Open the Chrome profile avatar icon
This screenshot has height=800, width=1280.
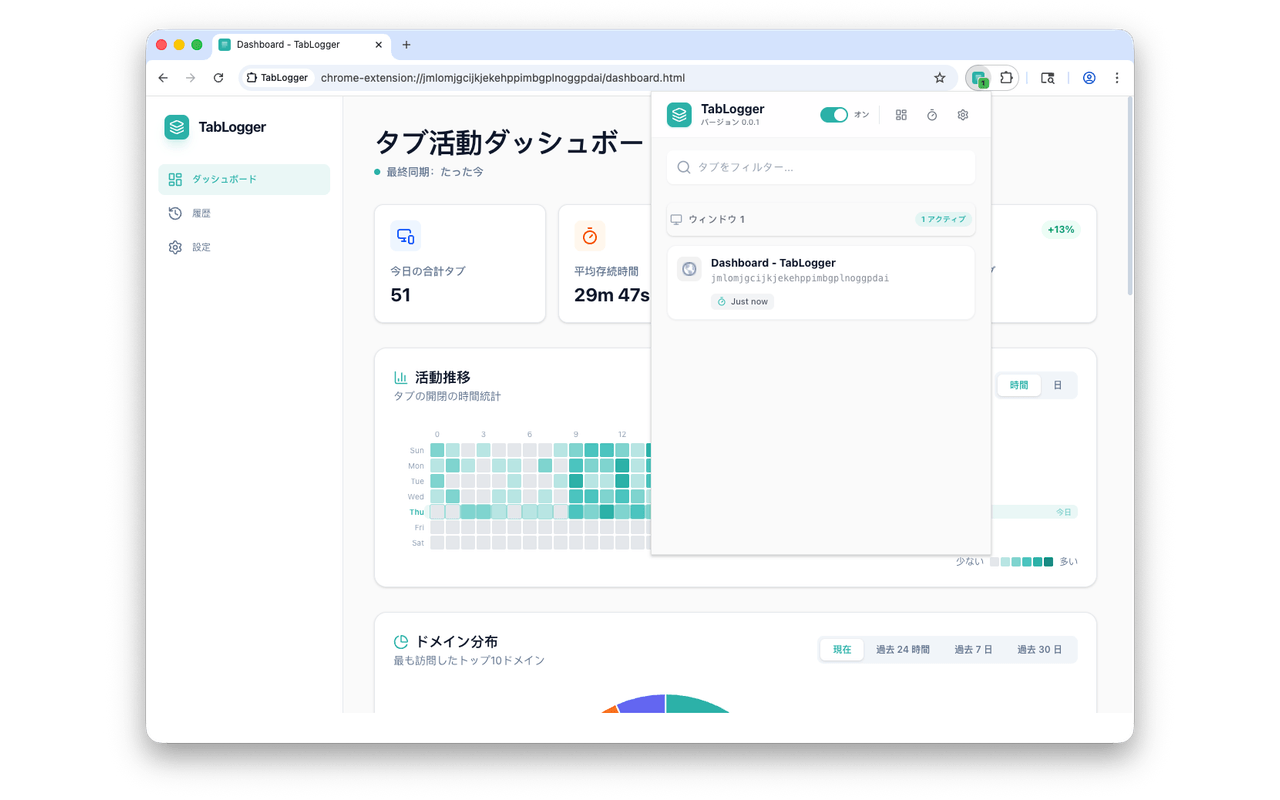1089,78
